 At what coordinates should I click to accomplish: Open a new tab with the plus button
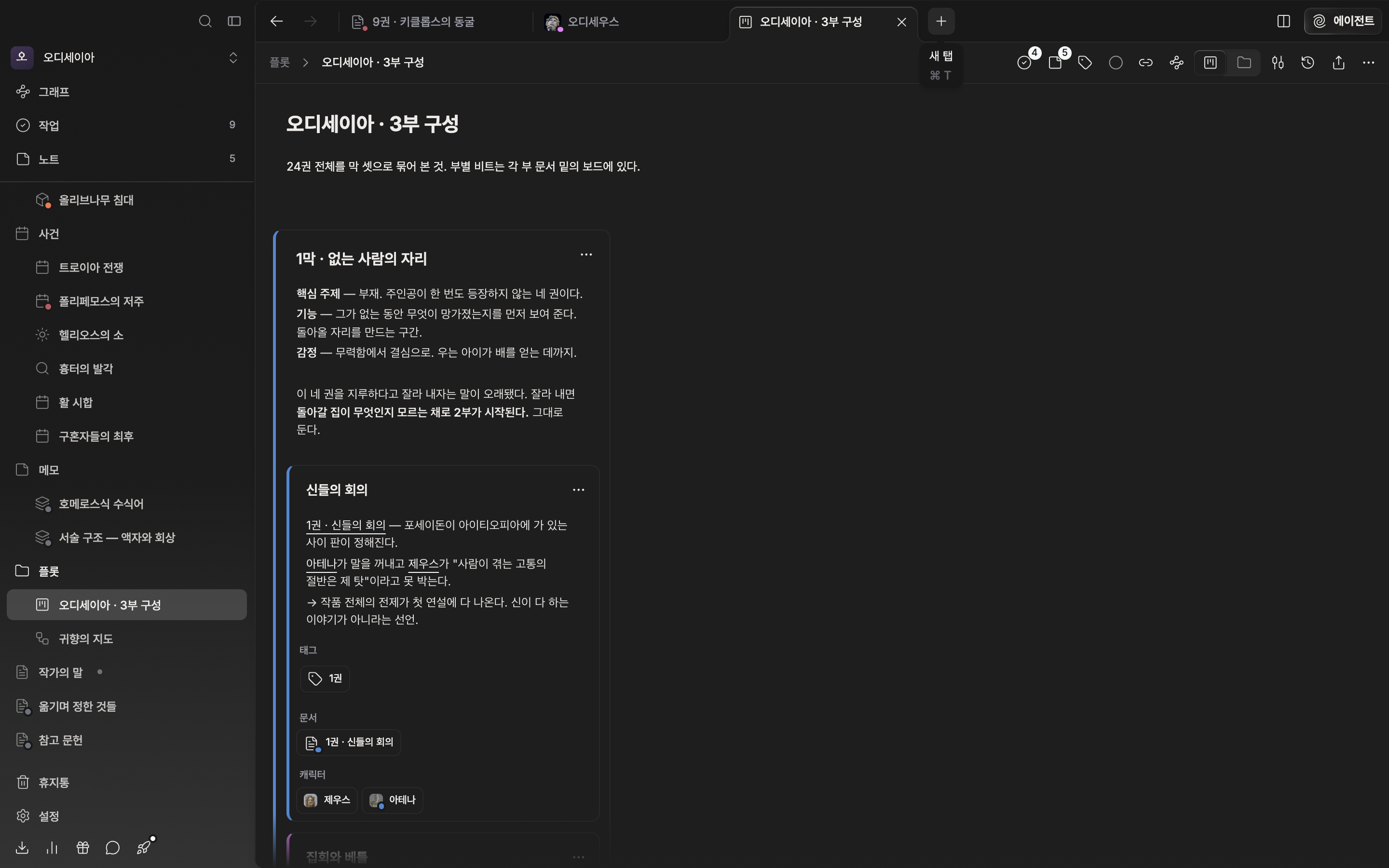941,21
